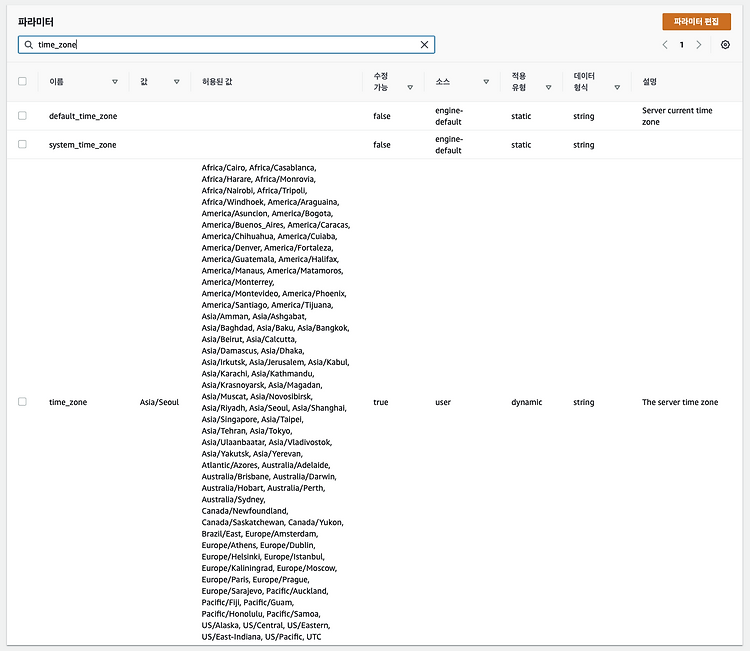Sort by 적용 유형 column arrow
Screen dimensions: 750x651
point(549,88)
